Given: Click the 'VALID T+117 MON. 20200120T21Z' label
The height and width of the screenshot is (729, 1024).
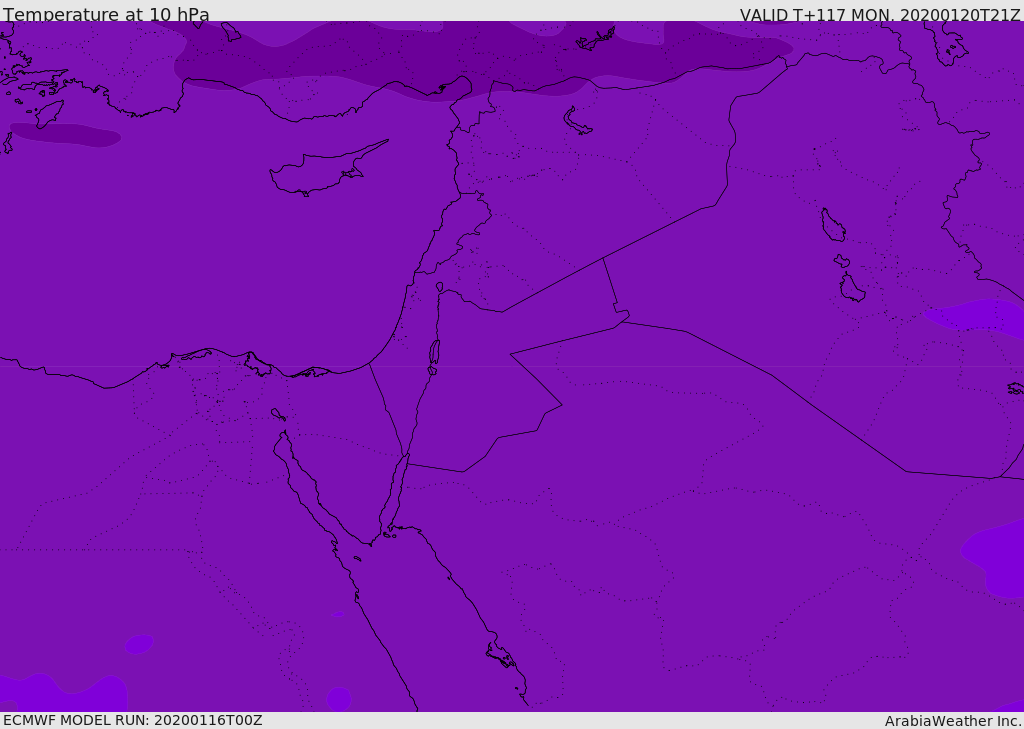Looking at the screenshot, I should (x=880, y=14).
